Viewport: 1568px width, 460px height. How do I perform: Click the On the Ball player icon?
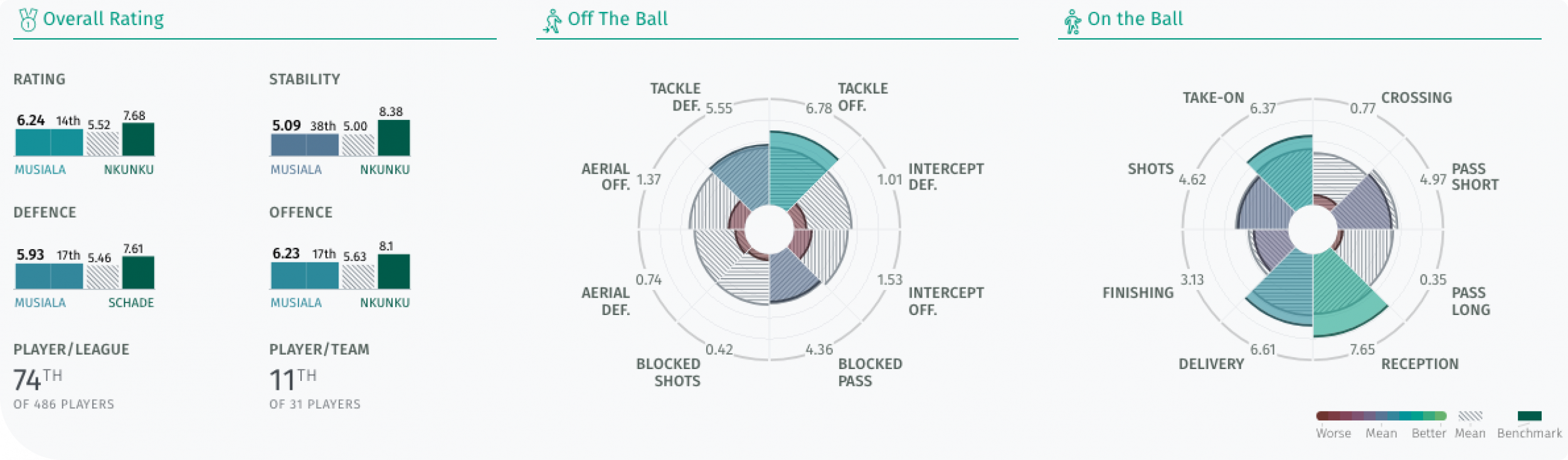1072,22
